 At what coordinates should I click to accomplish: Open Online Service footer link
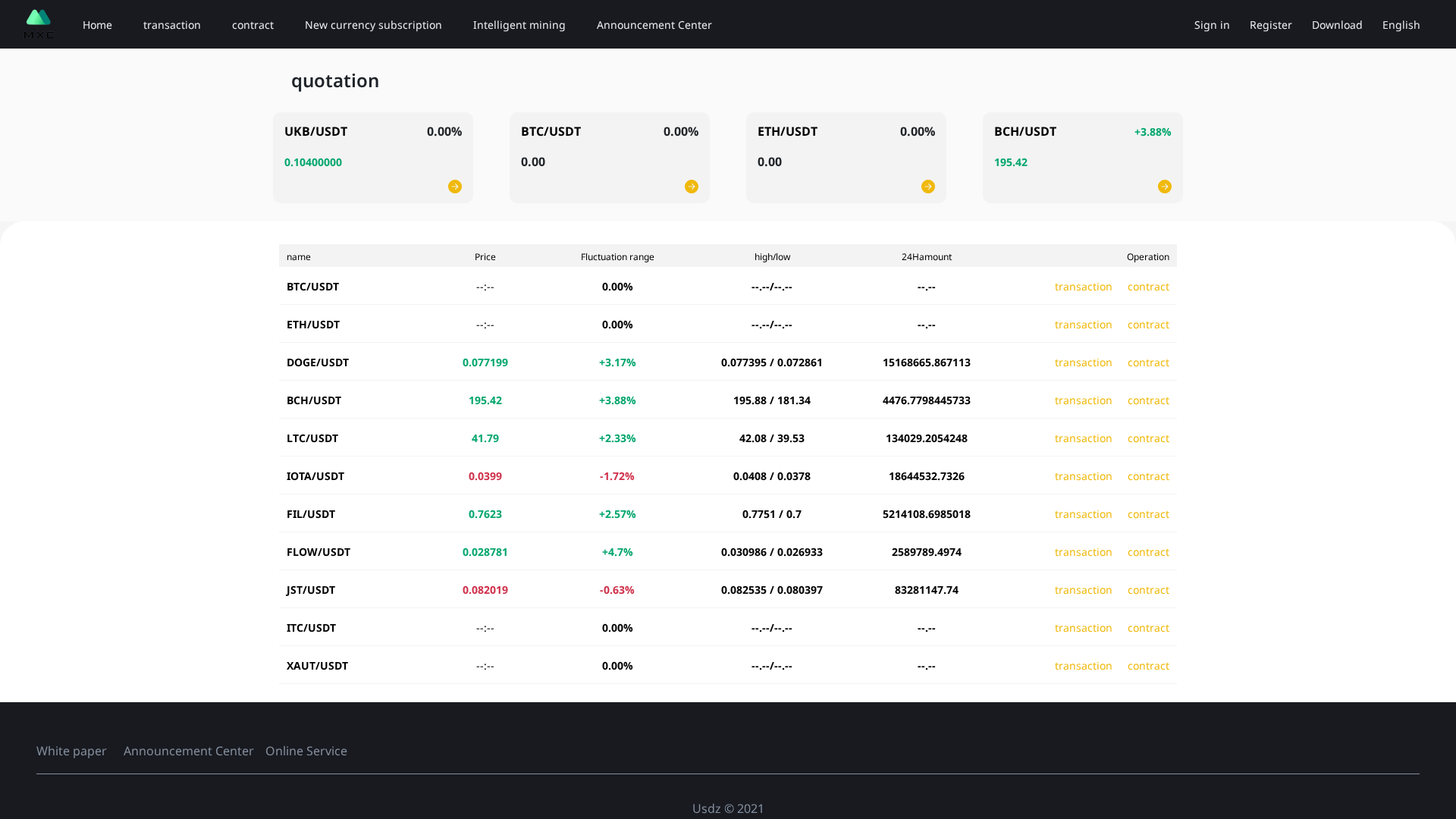(306, 751)
